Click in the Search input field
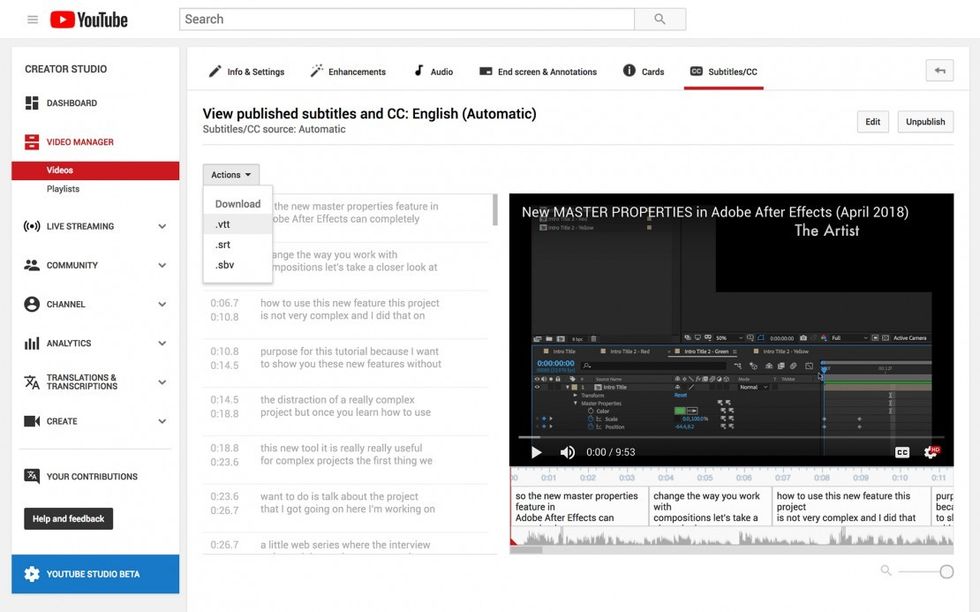This screenshot has width=980, height=612. 407,19
